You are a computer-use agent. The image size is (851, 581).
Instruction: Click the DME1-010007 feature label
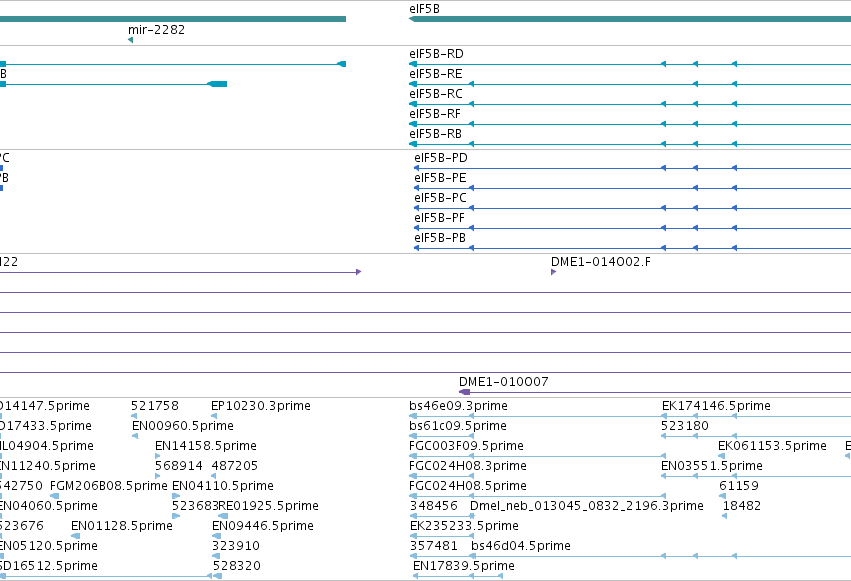[504, 382]
